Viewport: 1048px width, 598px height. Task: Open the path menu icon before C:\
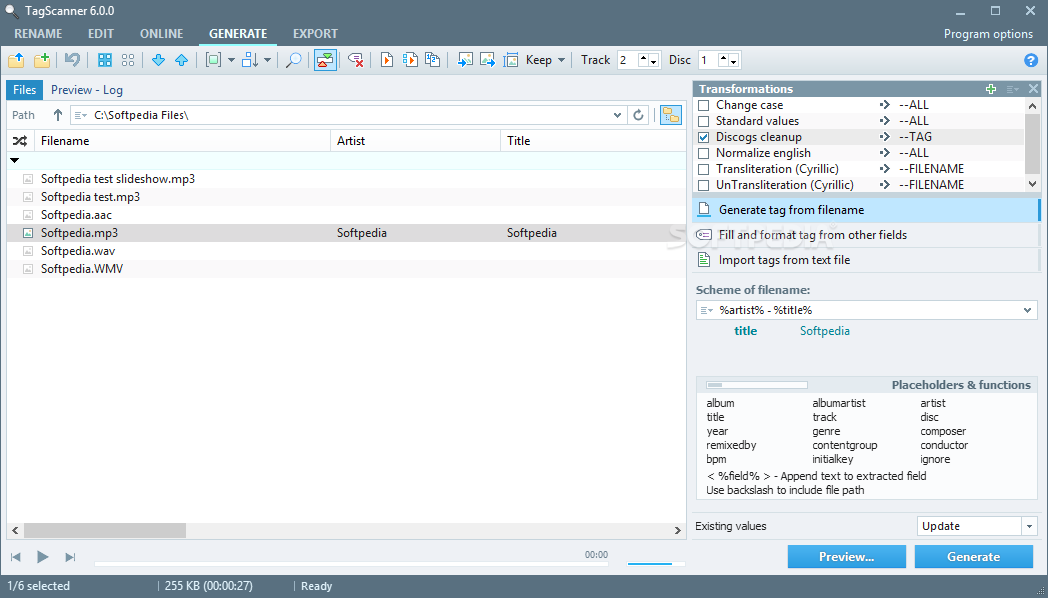click(x=80, y=115)
